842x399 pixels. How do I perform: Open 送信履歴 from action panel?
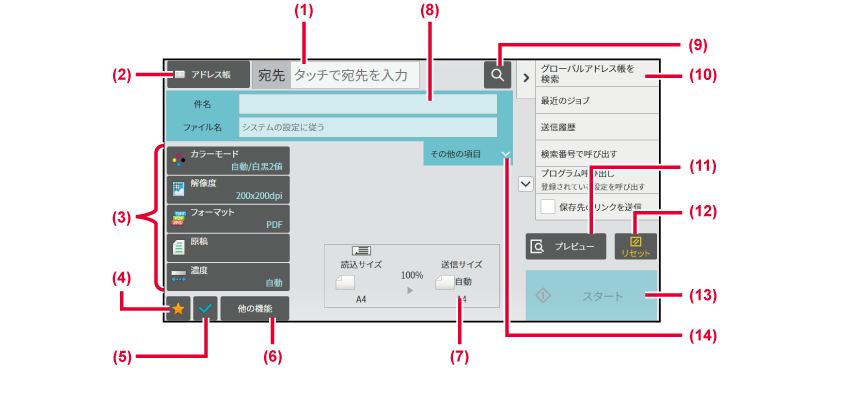[x=596, y=127]
